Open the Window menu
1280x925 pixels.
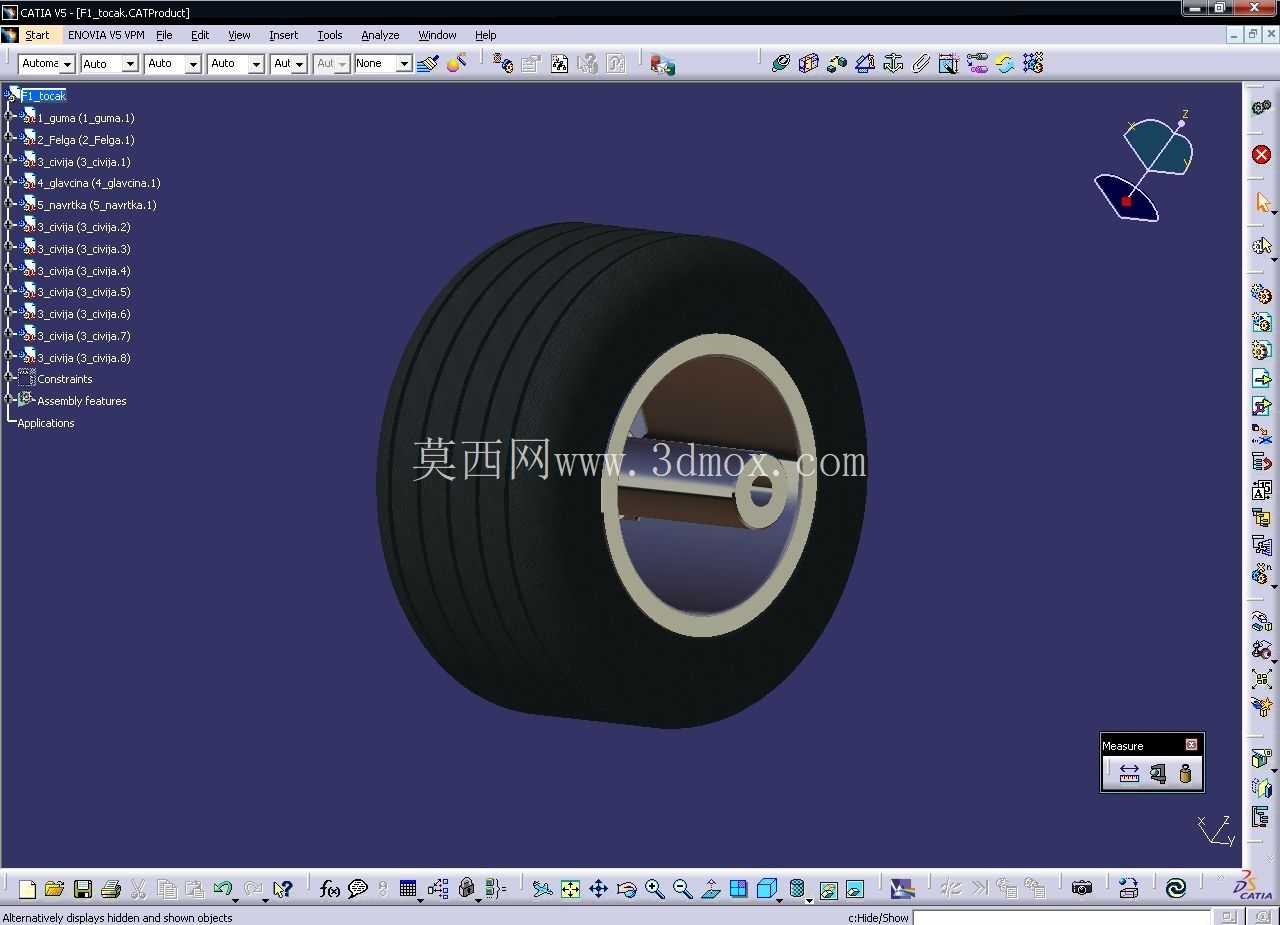click(437, 35)
